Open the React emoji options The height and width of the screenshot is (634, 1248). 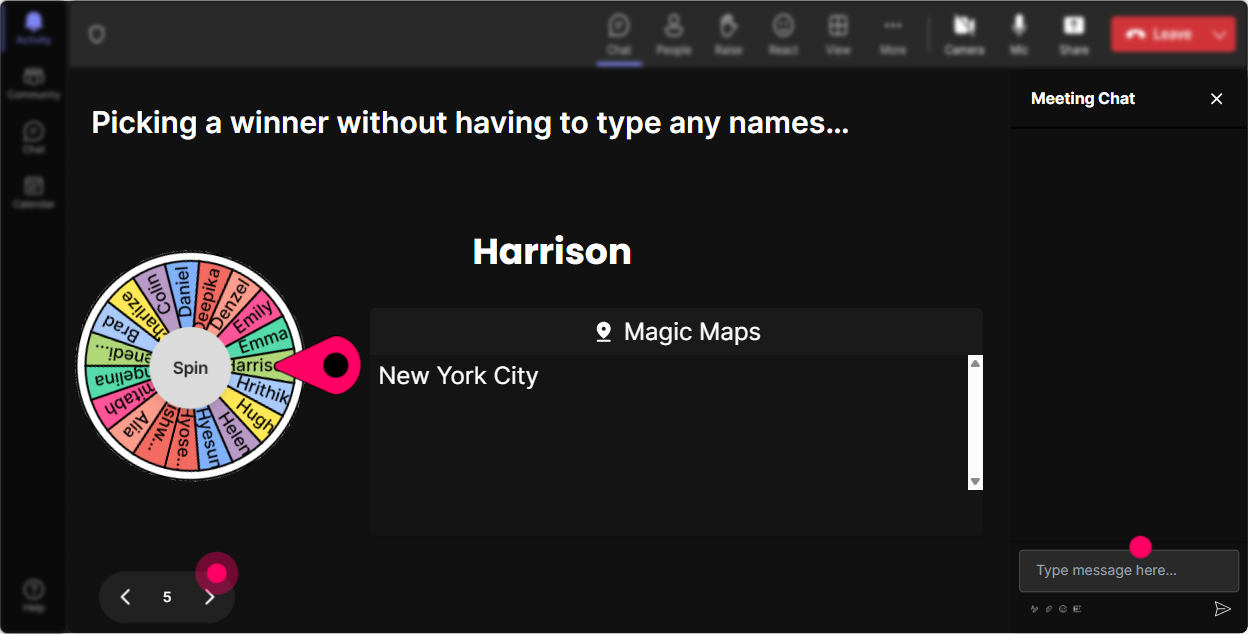pos(783,34)
